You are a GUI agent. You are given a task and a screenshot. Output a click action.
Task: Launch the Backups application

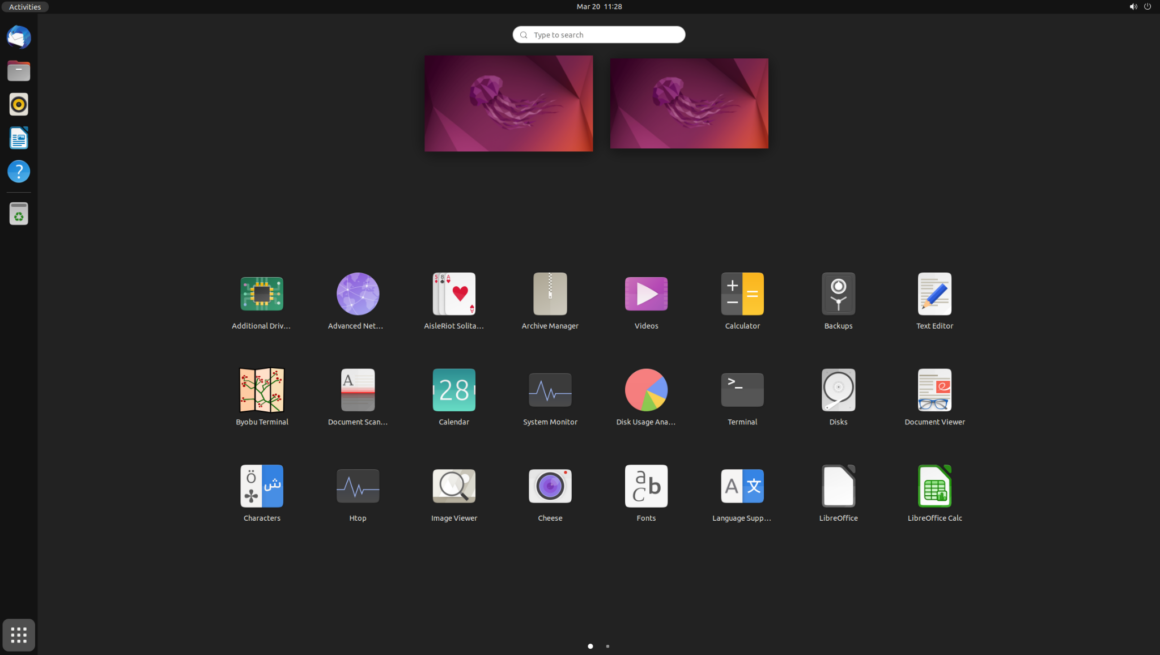point(838,294)
